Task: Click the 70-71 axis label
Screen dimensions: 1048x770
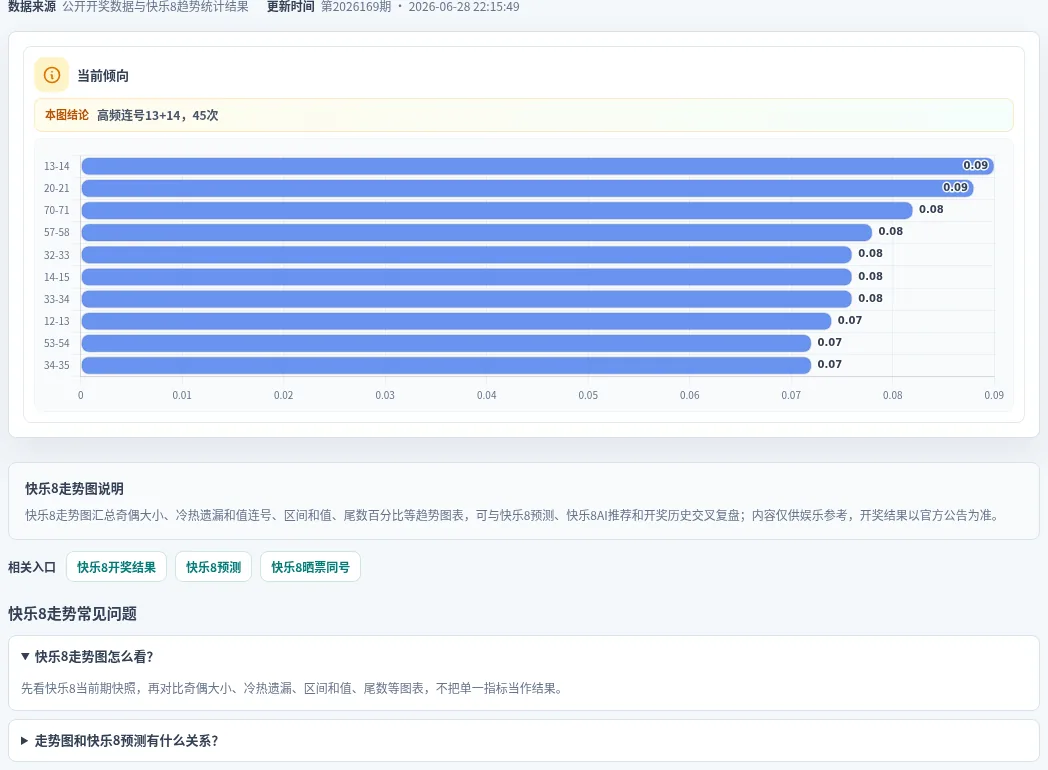Action: [57, 210]
